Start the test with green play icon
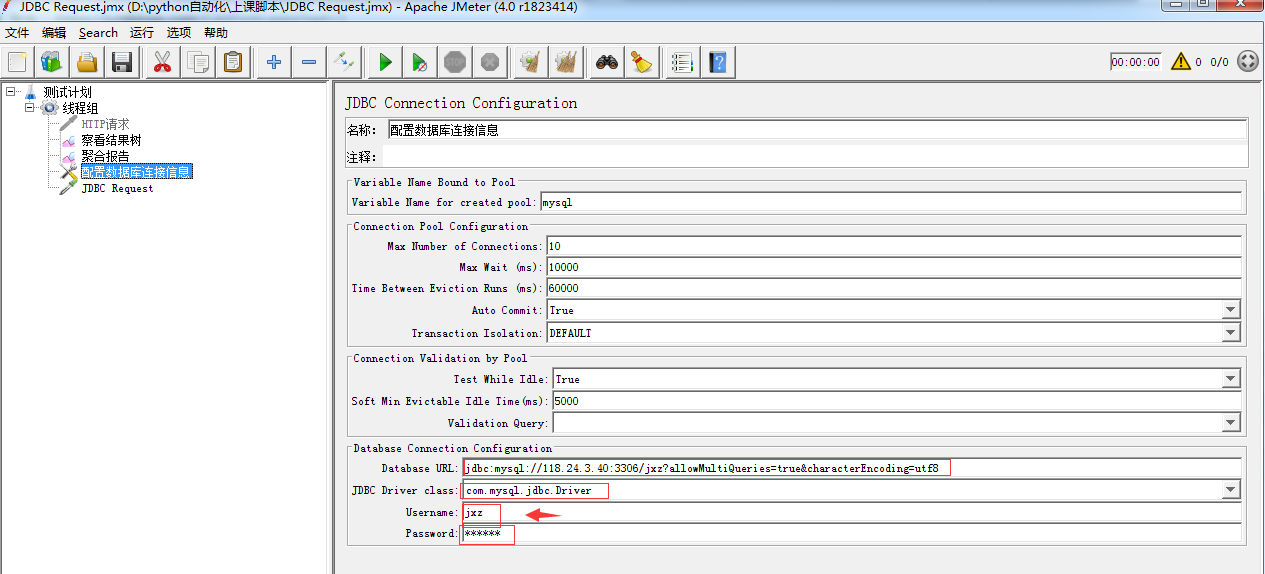Screen dimensions: 1265x574 pos(385,62)
